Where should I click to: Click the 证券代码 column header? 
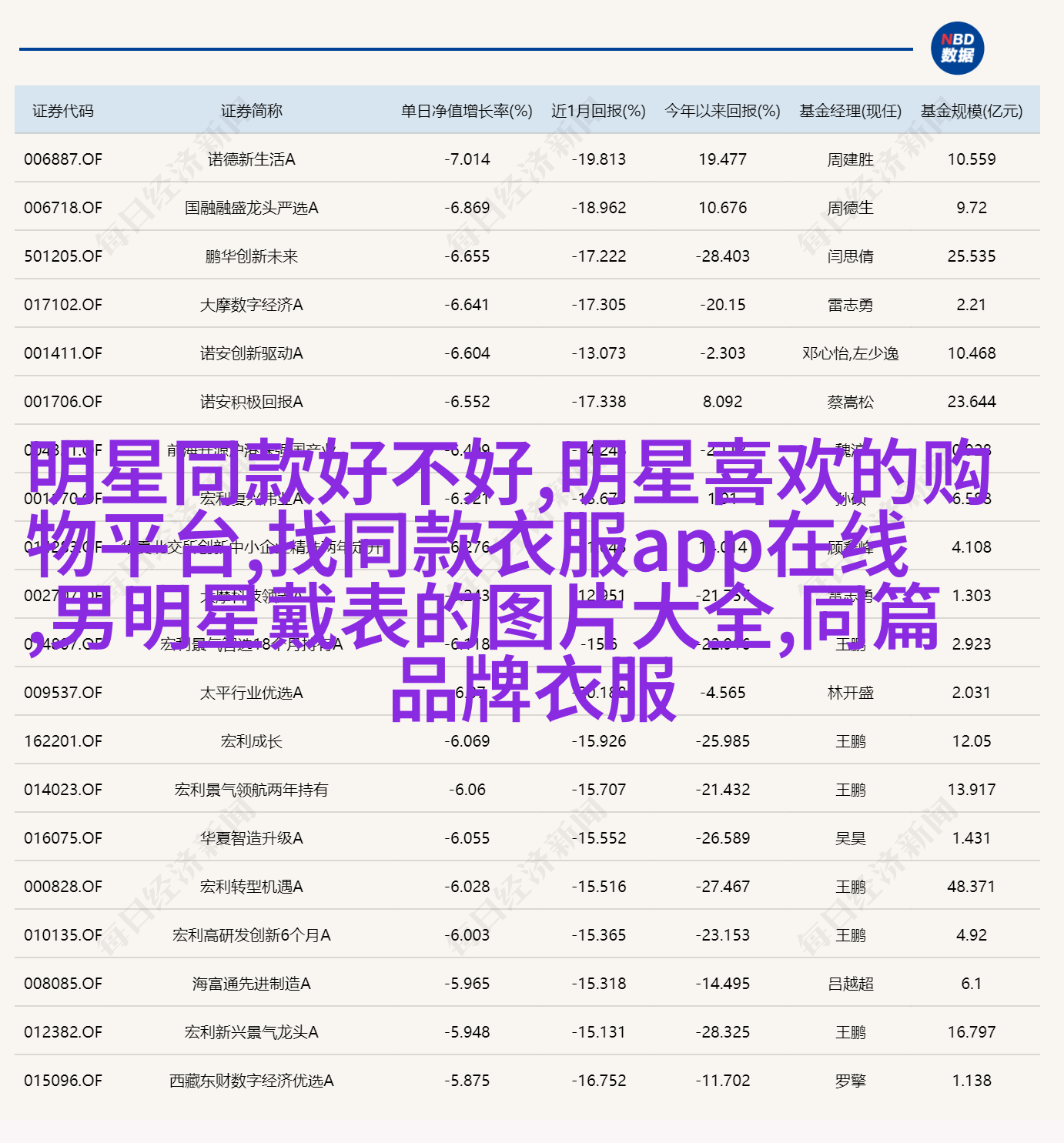click(63, 111)
